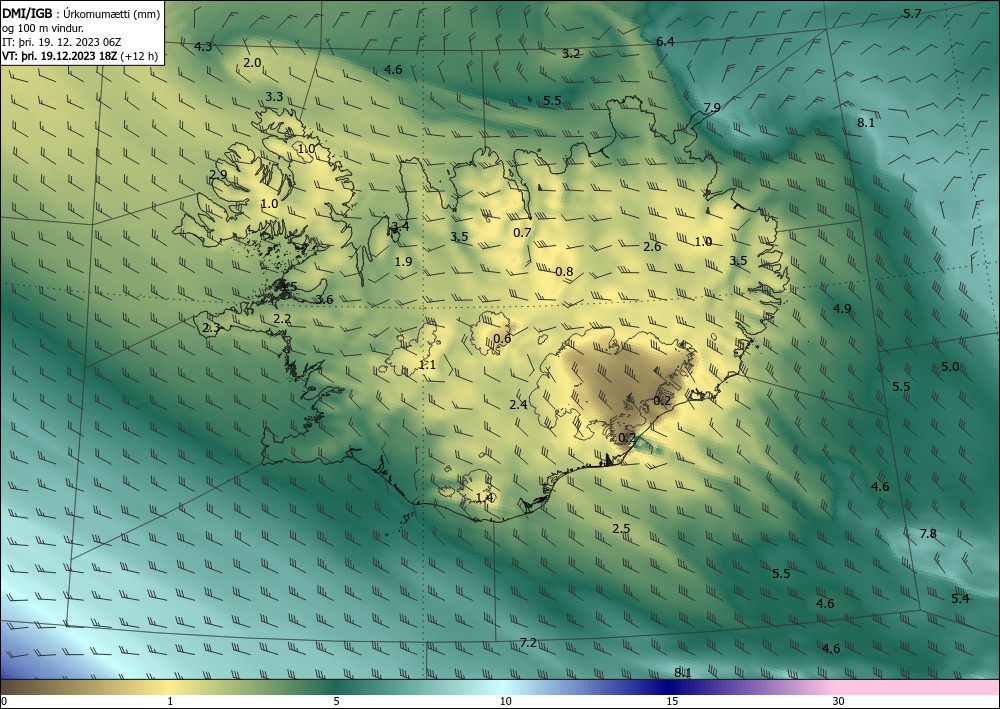Click the 0.7 value in north Iceland
Image resolution: width=1000 pixels, height=709 pixels.
522,233
